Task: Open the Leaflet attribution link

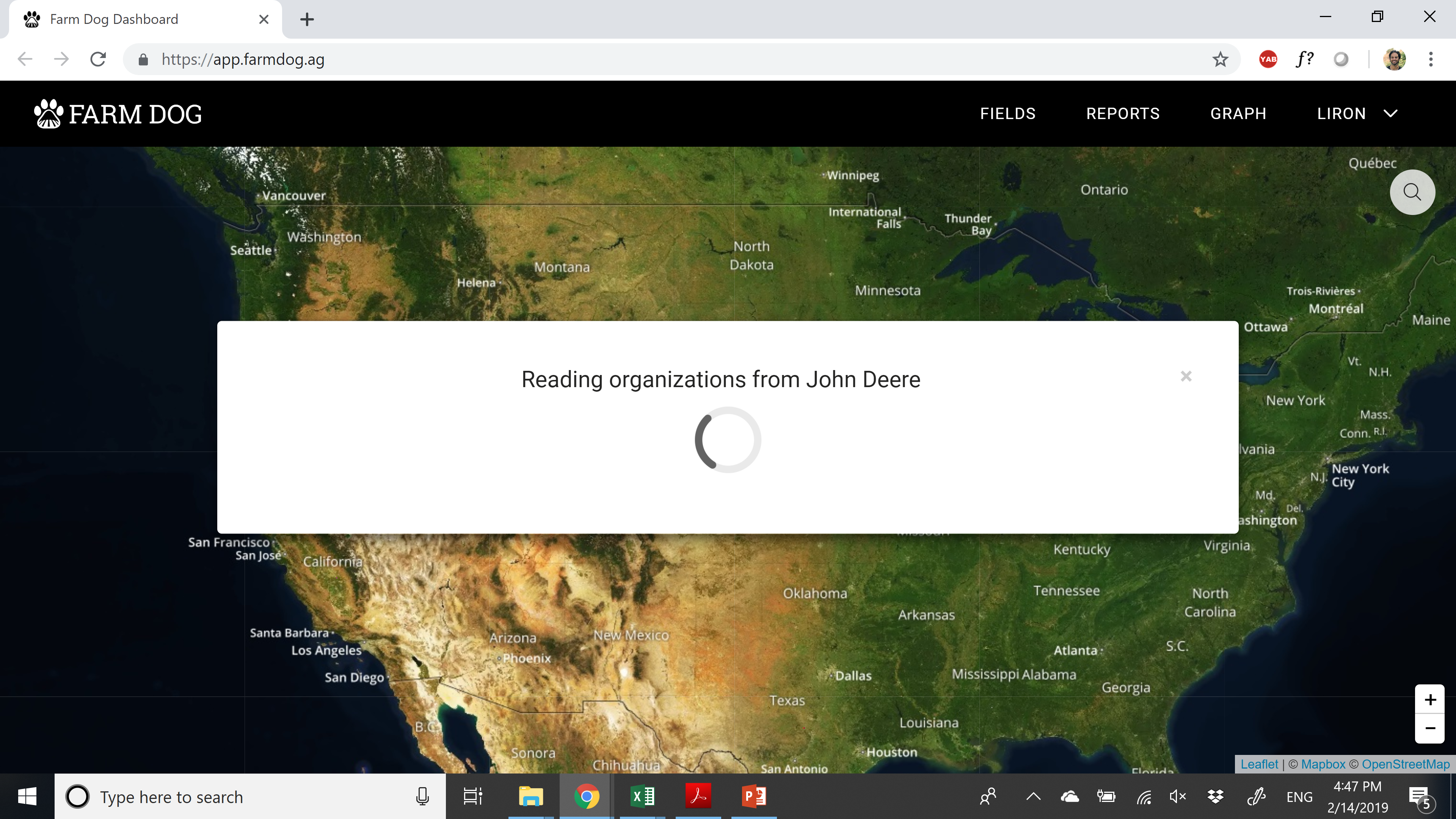Action: [x=1259, y=764]
